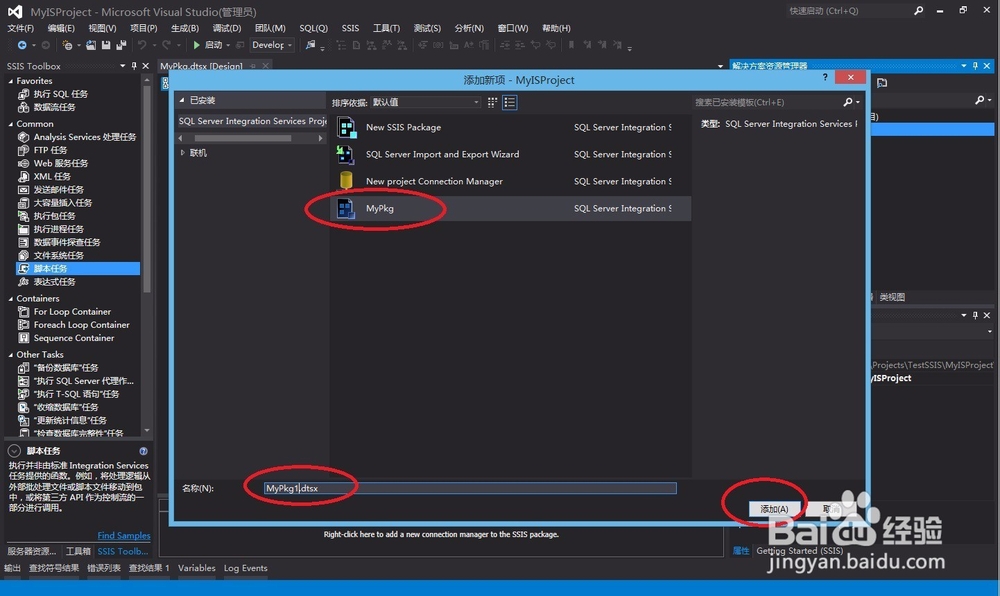This screenshot has width=1000, height=596.
Task: Click the search magnifier in template search
Action: pyautogui.click(x=848, y=102)
